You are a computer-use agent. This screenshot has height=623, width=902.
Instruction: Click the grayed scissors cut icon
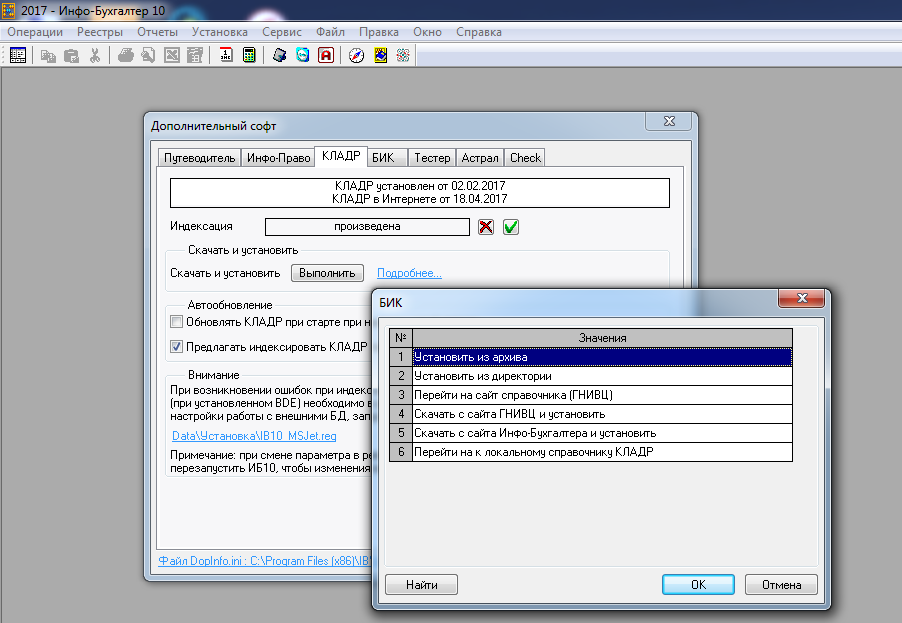click(x=95, y=55)
